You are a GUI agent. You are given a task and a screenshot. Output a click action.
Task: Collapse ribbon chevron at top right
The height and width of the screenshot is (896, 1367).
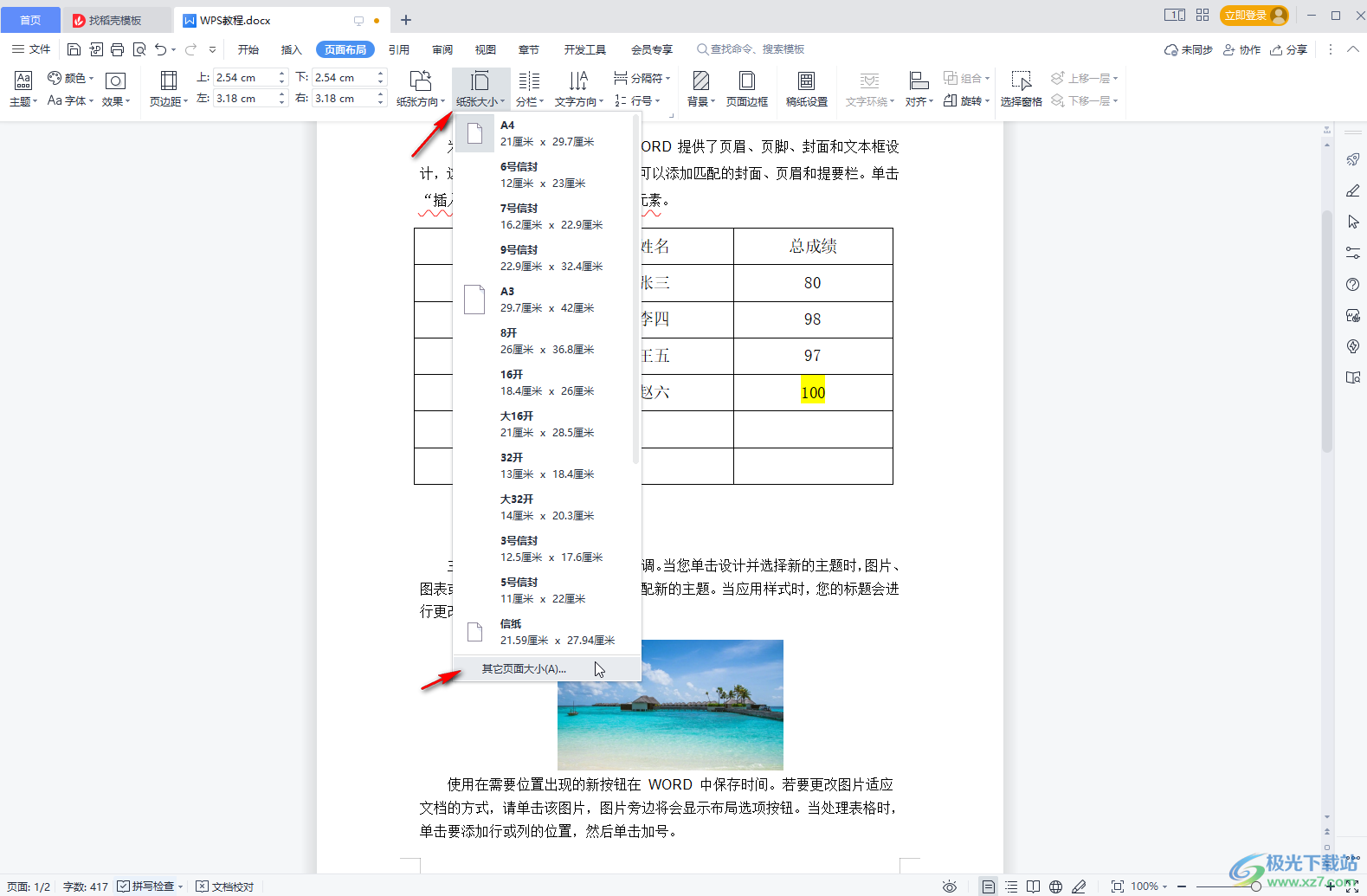tap(1353, 49)
